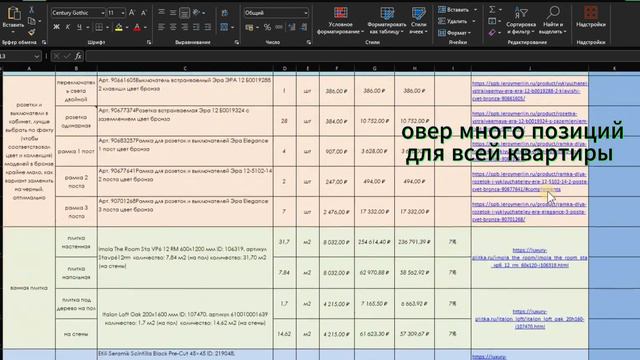This screenshot has width=640, height=360.
Task: Click inside the formula bar
Action: [x=362, y=56]
